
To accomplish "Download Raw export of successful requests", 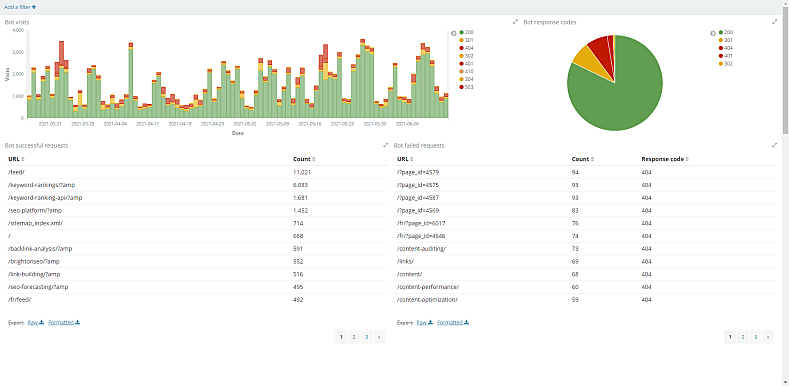I will point(36,322).
